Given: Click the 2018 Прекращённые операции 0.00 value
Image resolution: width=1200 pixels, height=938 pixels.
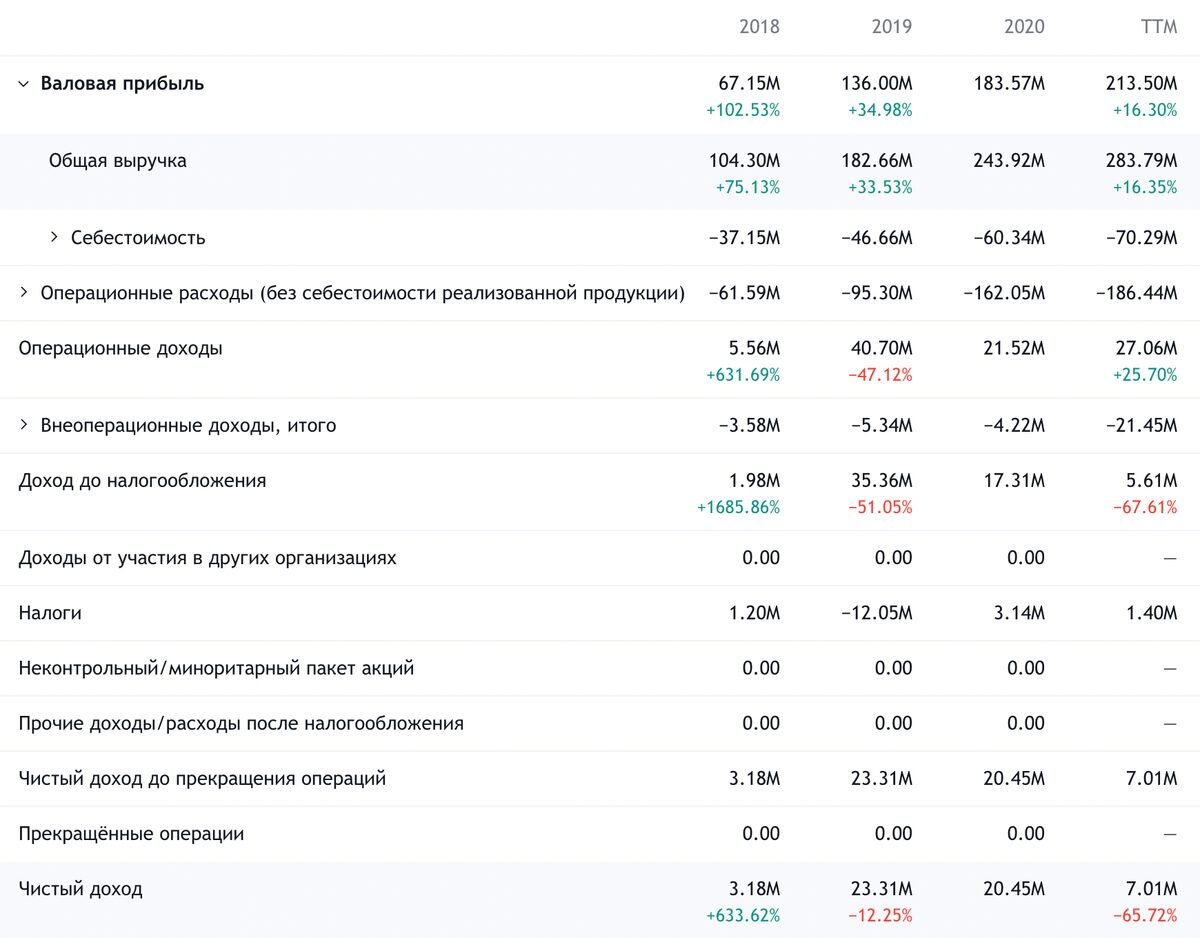Looking at the screenshot, I should pyautogui.click(x=761, y=834).
